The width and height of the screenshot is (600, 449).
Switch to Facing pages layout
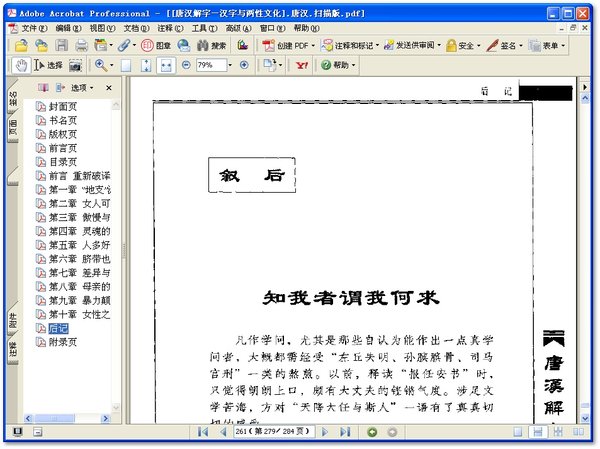point(578,432)
